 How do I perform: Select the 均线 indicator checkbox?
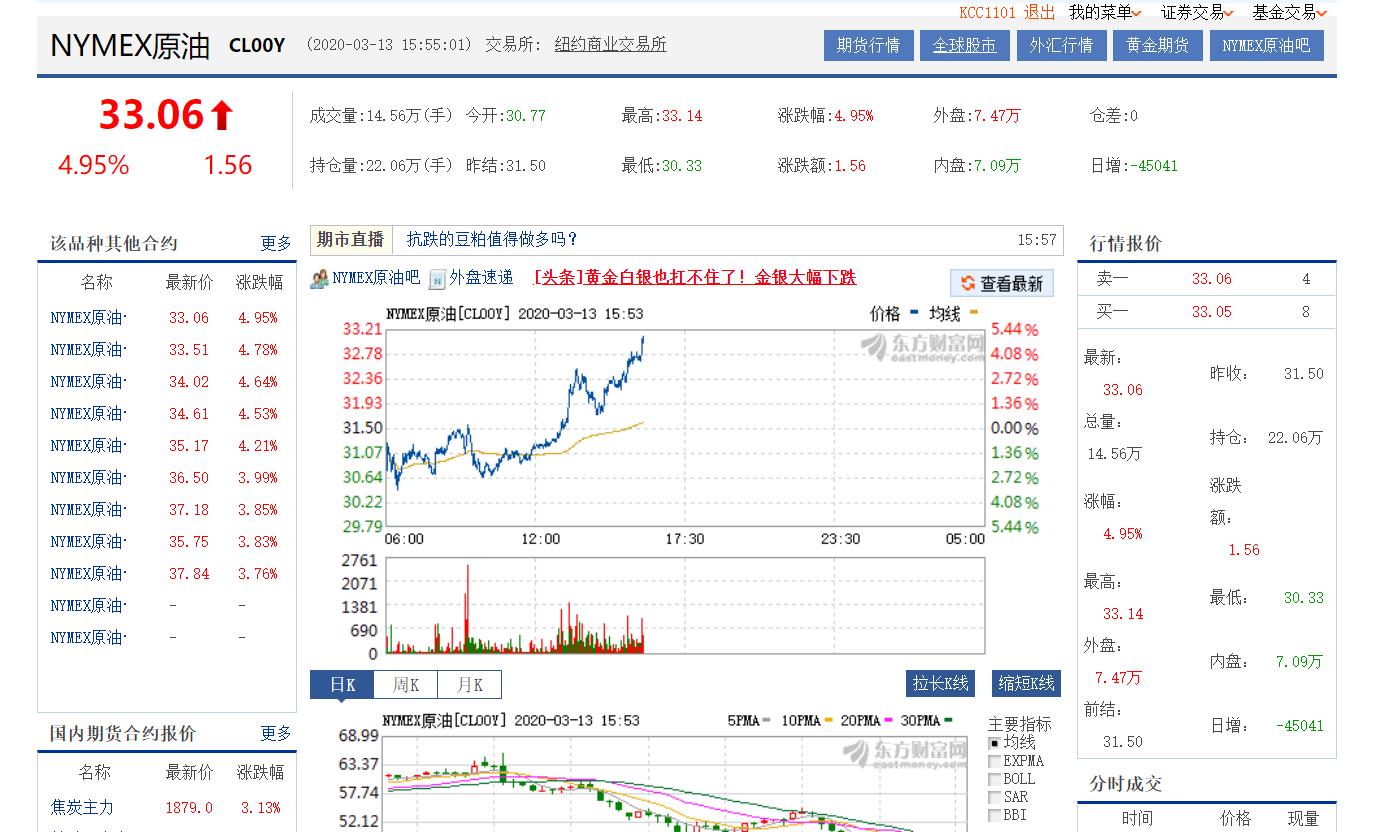(x=994, y=743)
